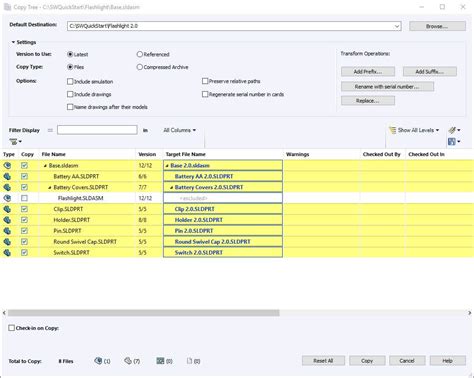Enable Include drawings option
This screenshot has width=474, height=378.
(x=70, y=94)
